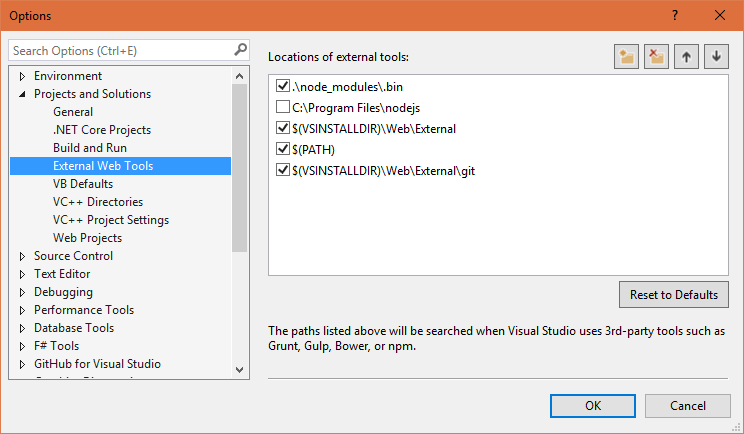Open VC++ Project Settings page
Screen dimensions: 744x434
click(x=111, y=220)
